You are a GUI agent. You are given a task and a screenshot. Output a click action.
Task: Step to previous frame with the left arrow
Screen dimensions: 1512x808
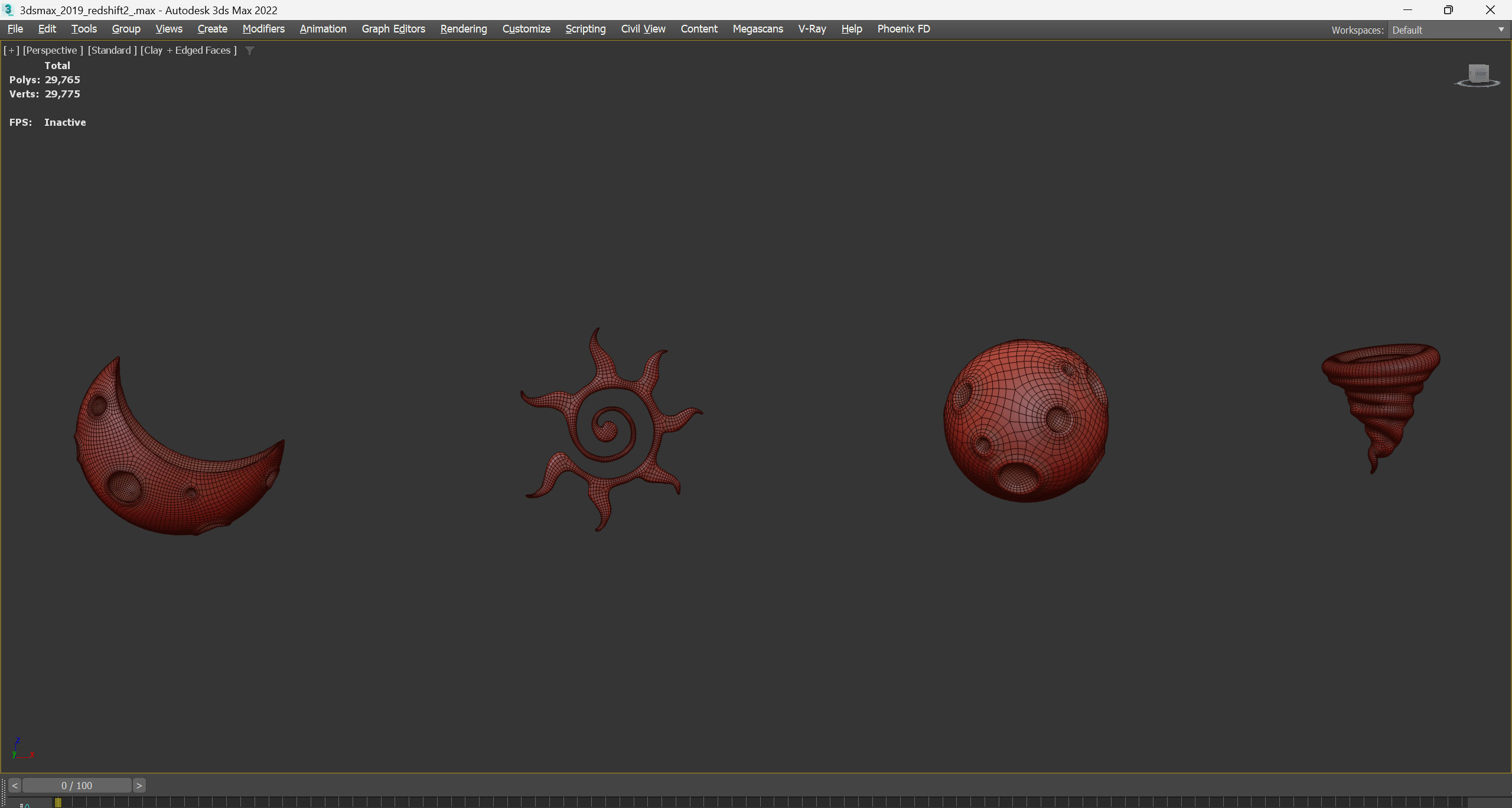click(x=15, y=786)
